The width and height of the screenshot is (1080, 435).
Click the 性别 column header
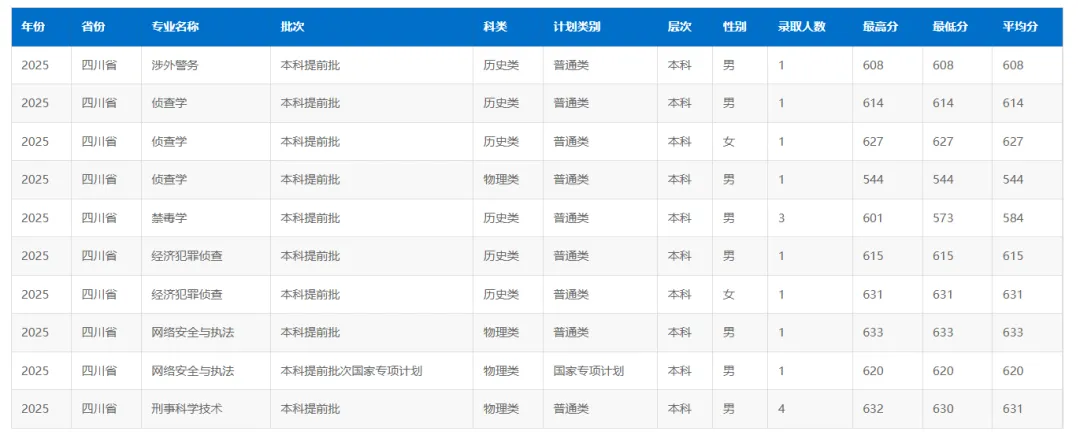[x=734, y=27]
